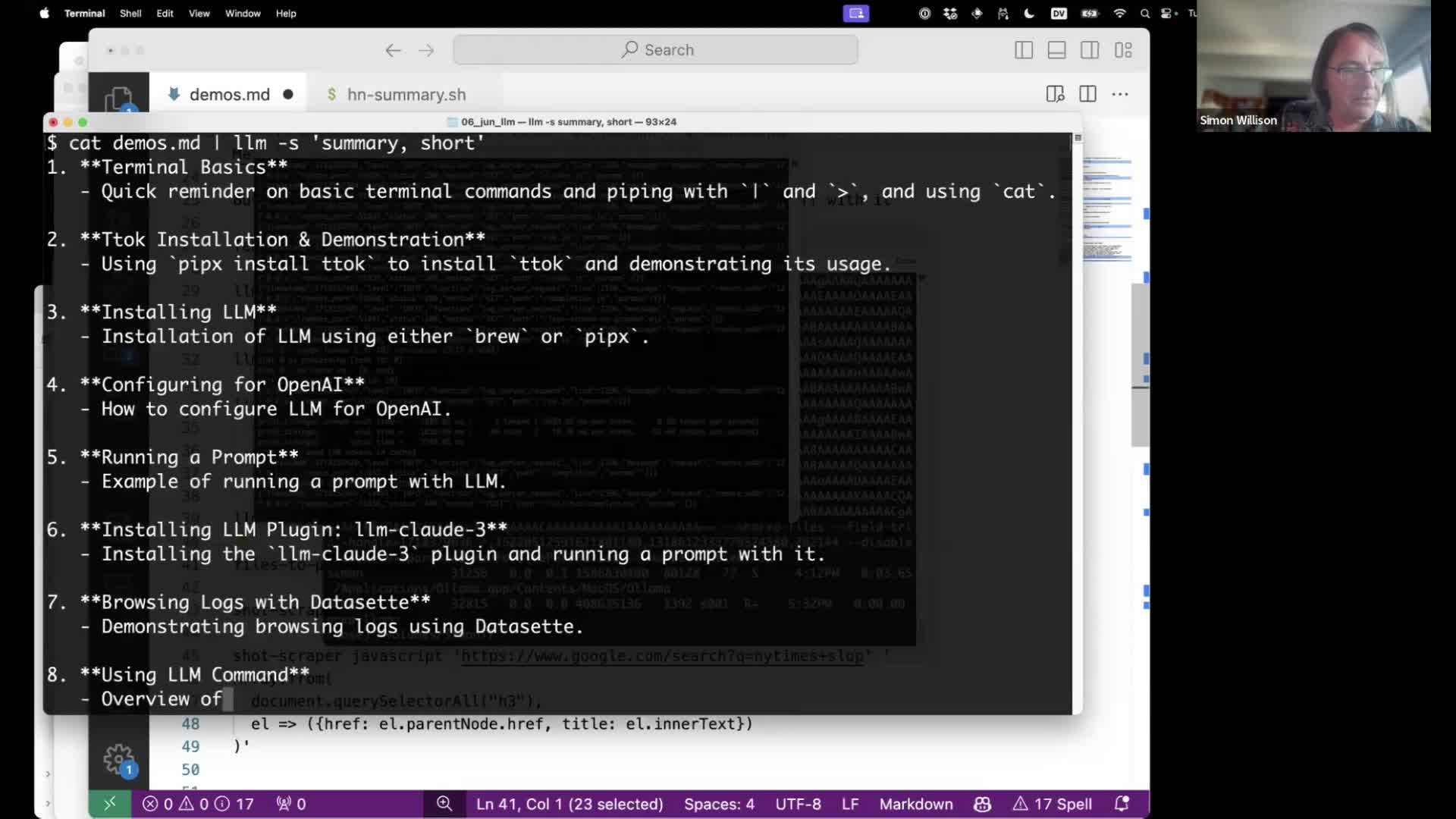Go back in VS Code navigation
This screenshot has height=819, width=1456.
tap(393, 50)
